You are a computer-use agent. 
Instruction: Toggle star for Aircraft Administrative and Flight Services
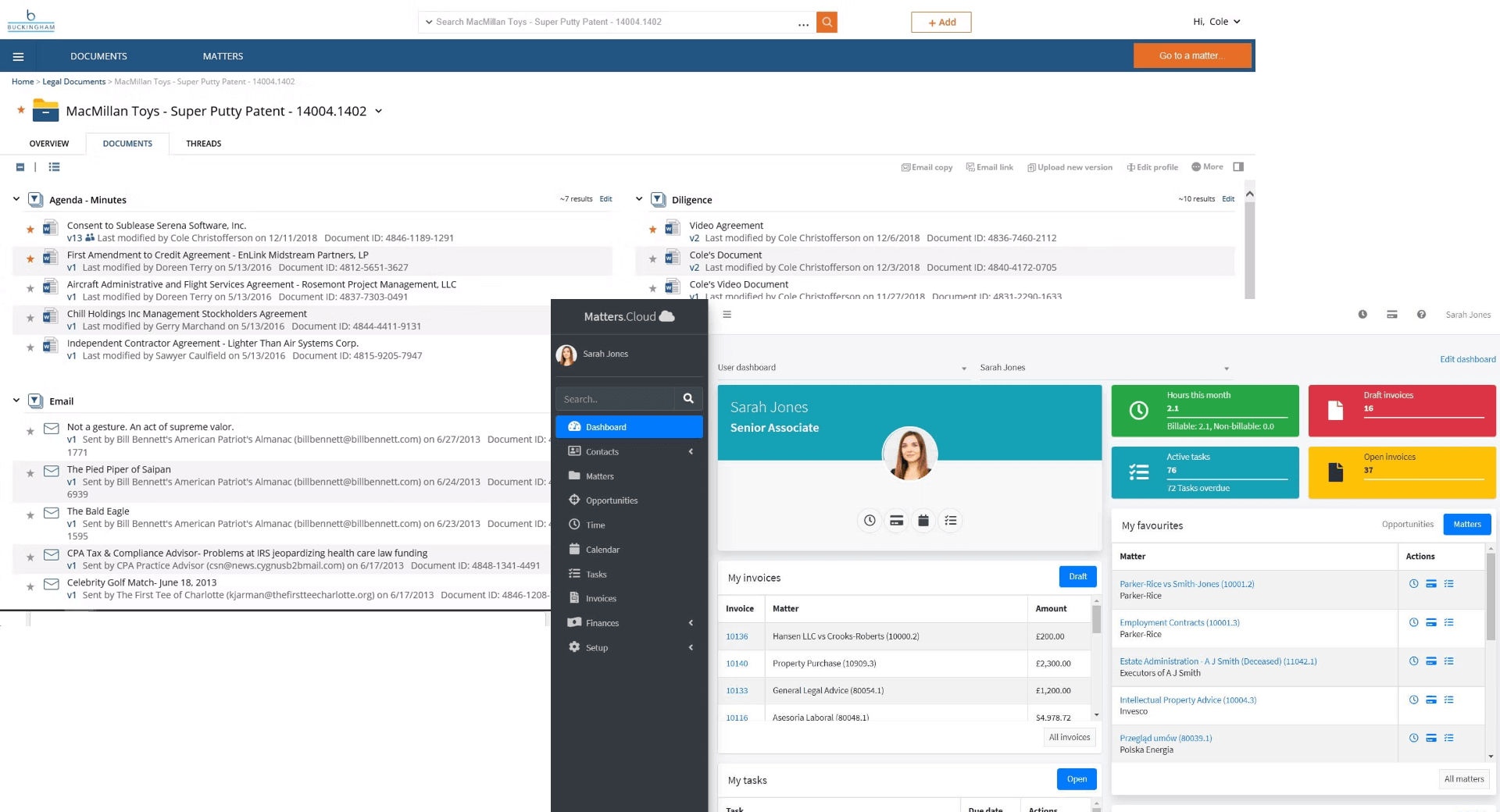point(30,289)
